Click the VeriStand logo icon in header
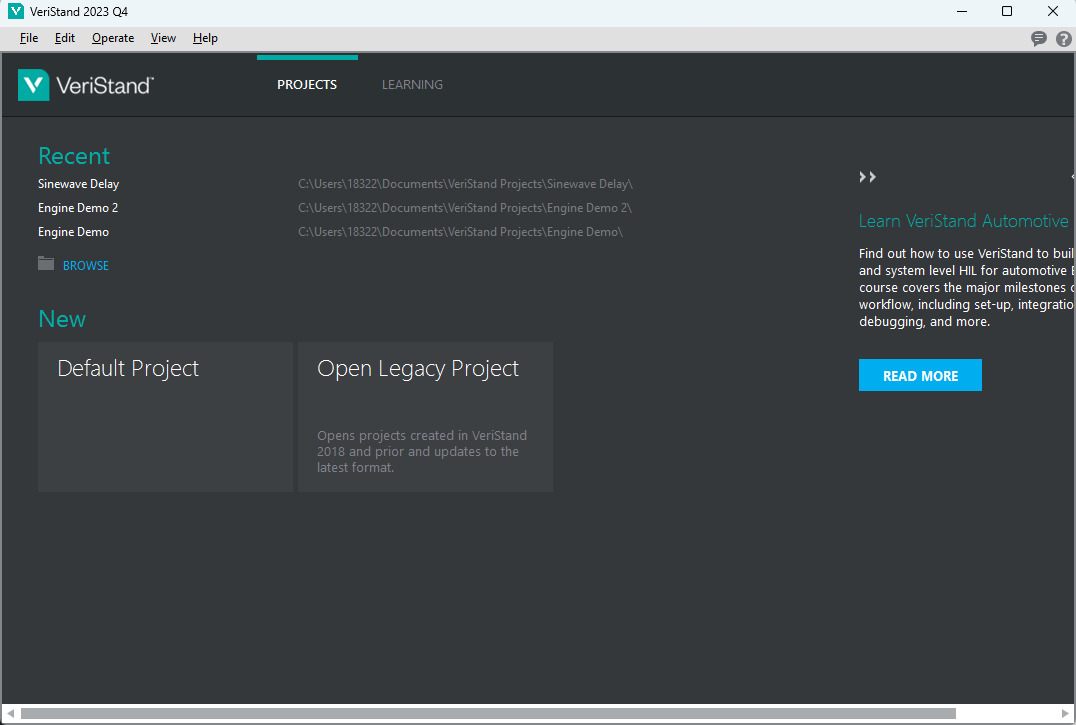This screenshot has height=725, width=1076. point(34,85)
